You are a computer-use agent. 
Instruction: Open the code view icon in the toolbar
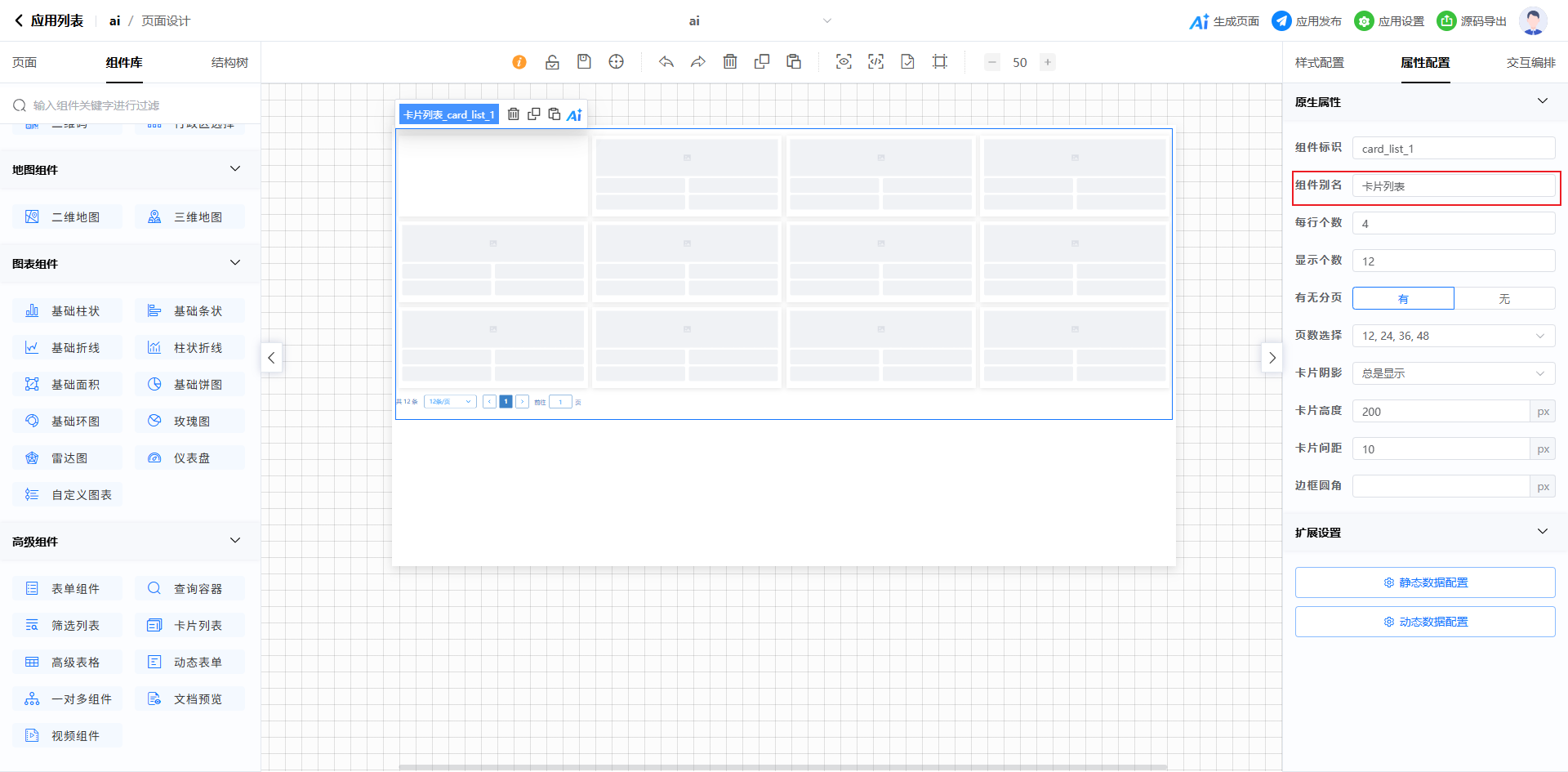[875, 62]
